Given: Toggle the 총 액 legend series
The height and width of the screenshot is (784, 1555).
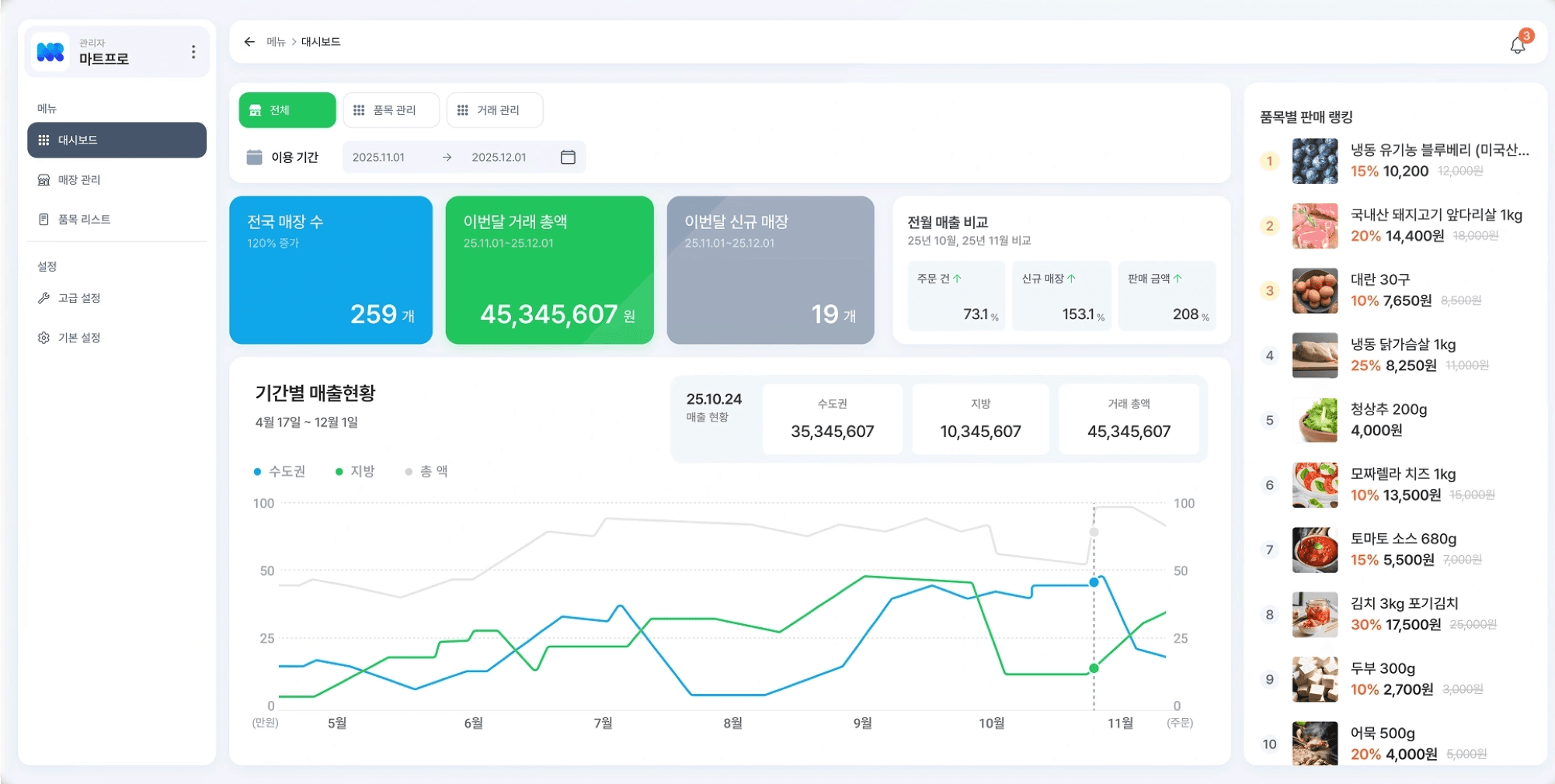Looking at the screenshot, I should 426,471.
